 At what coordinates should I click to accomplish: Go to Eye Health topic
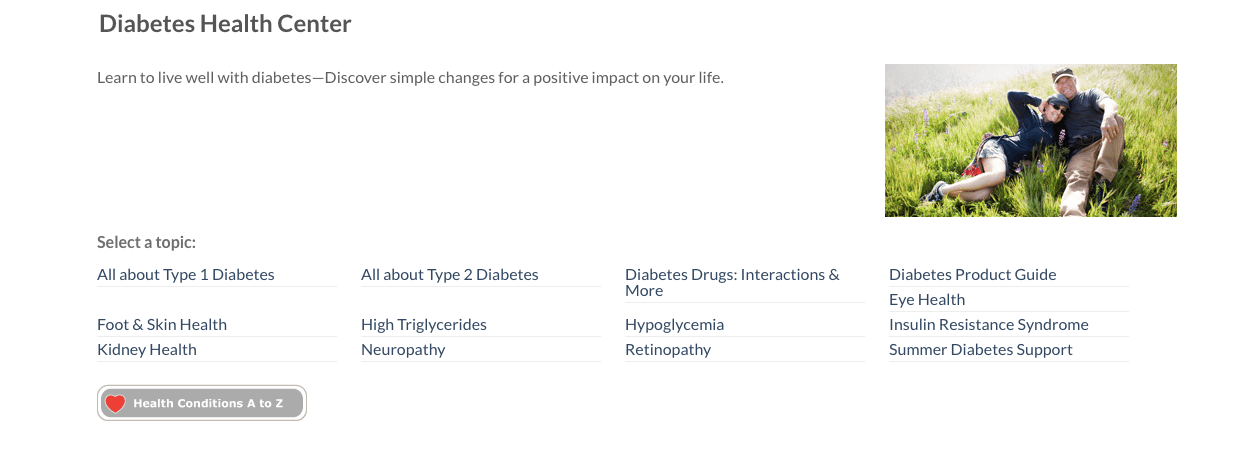[x=927, y=299]
